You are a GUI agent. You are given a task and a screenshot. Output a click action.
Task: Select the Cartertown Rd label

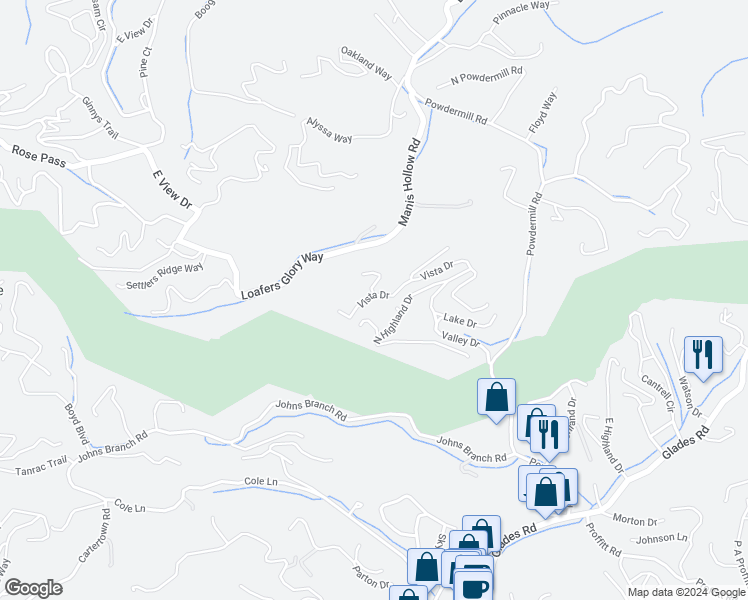(x=94, y=536)
